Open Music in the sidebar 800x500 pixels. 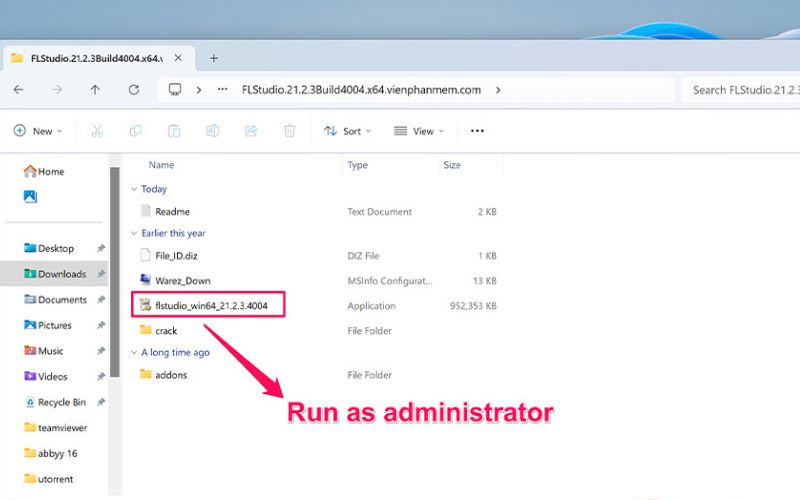click(44, 351)
